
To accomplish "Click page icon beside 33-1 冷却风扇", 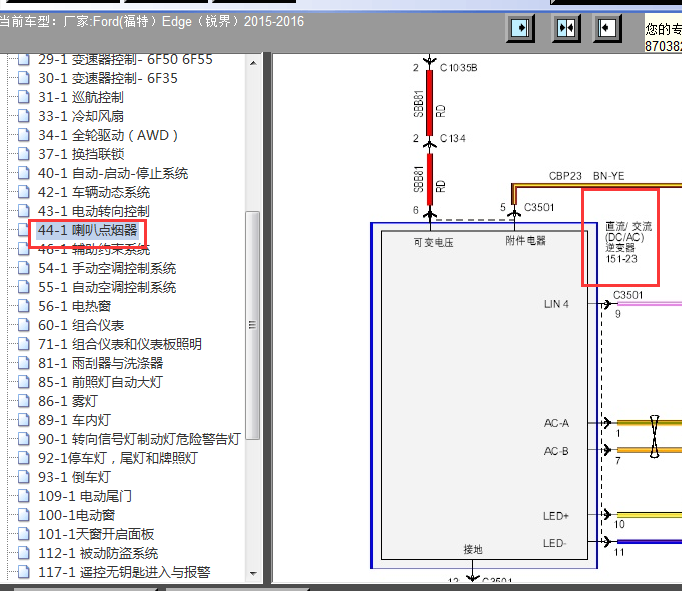I will (x=23, y=116).
